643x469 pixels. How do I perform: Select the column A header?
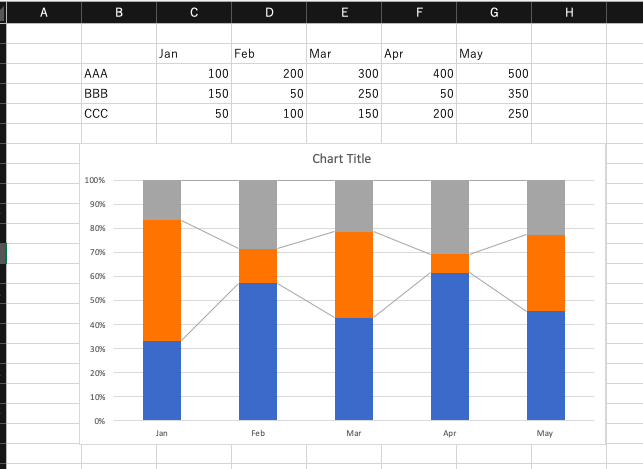44,12
